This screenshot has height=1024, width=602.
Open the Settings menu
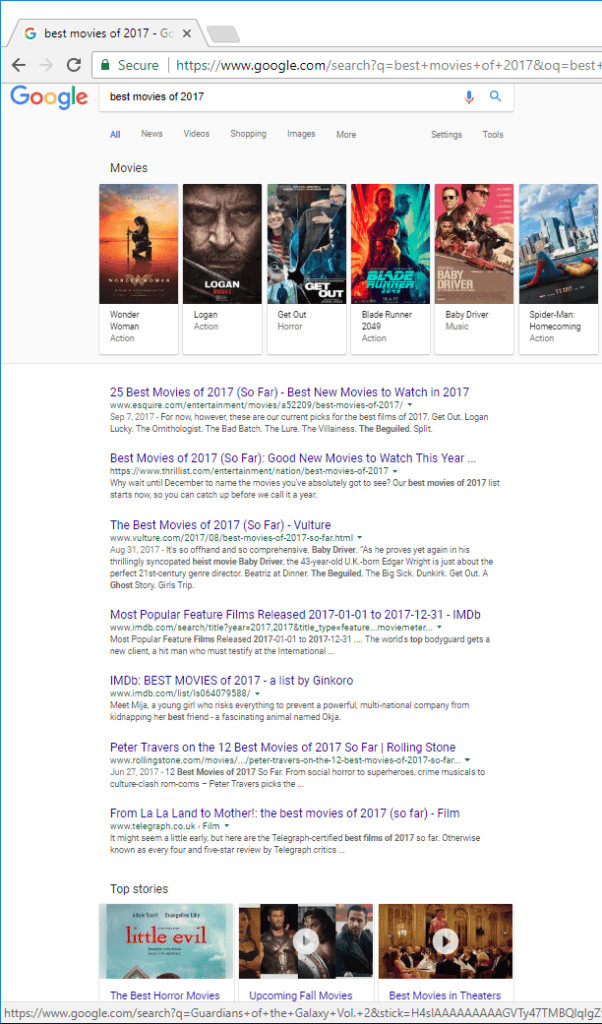click(x=447, y=135)
